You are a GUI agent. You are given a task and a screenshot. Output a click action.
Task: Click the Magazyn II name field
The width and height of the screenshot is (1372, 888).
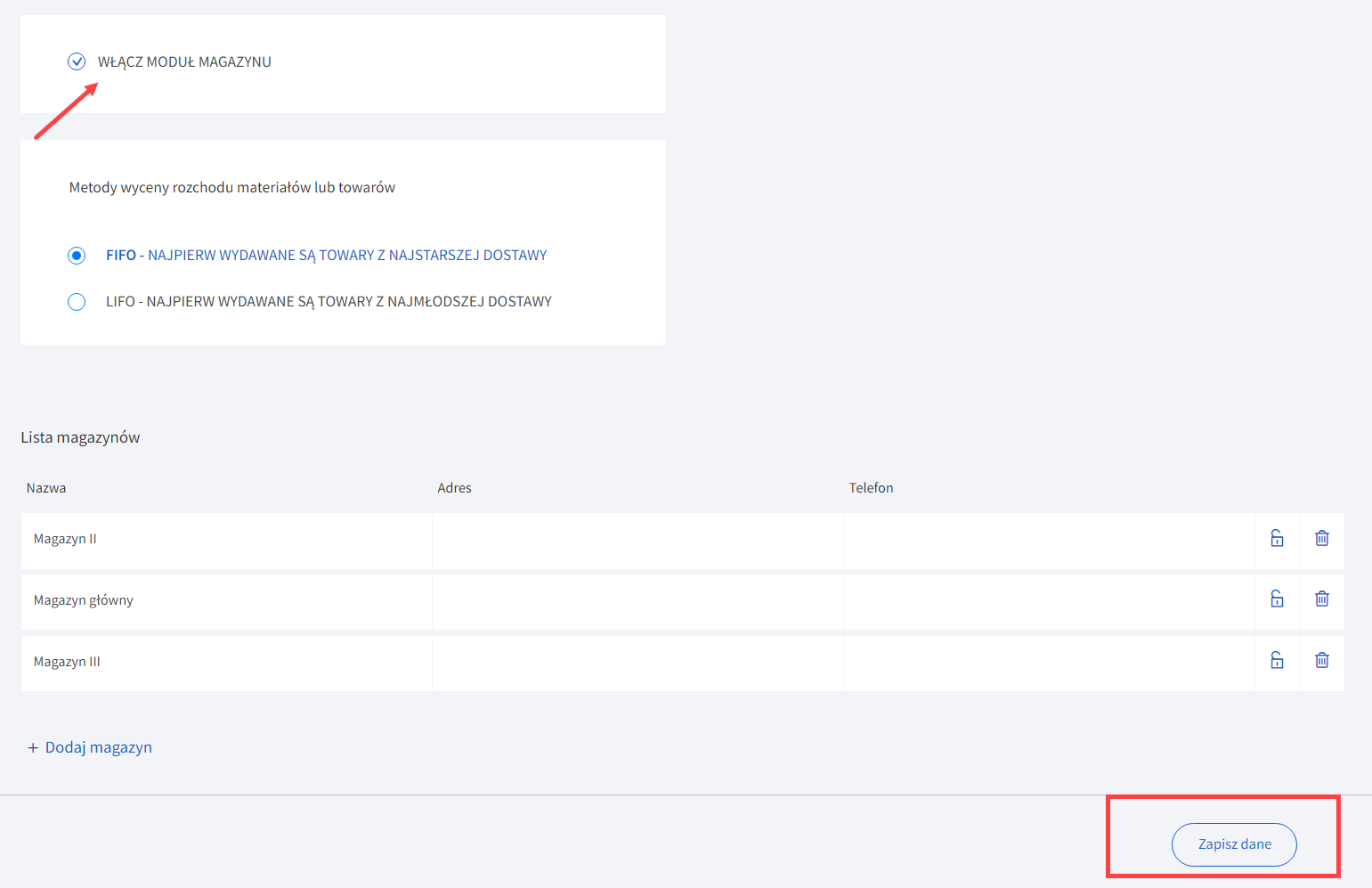[x=226, y=540]
